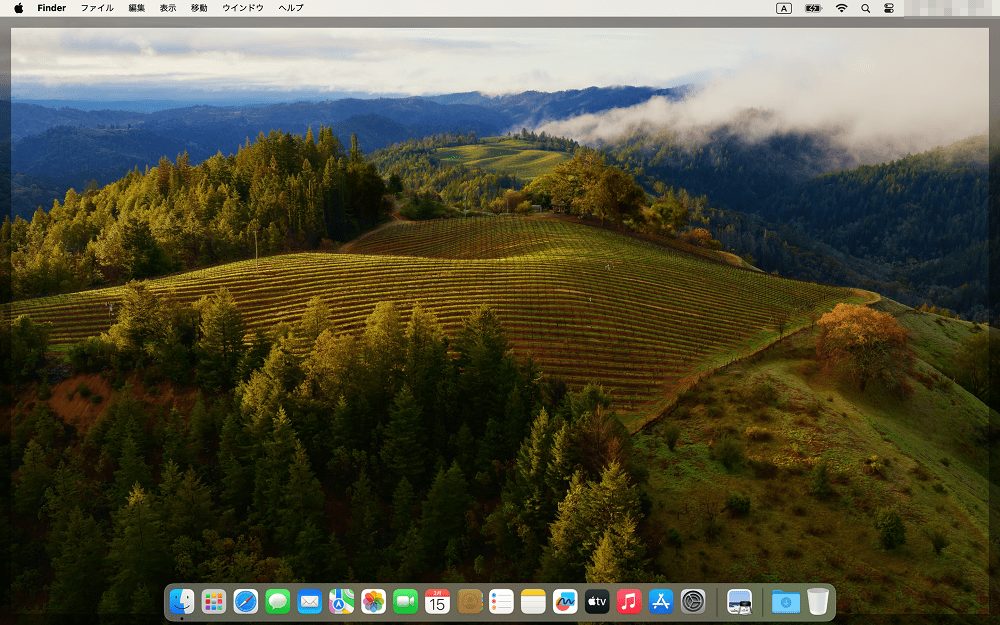This screenshot has height=625, width=1000.
Task: Open the Apple menu
Action: [x=18, y=8]
